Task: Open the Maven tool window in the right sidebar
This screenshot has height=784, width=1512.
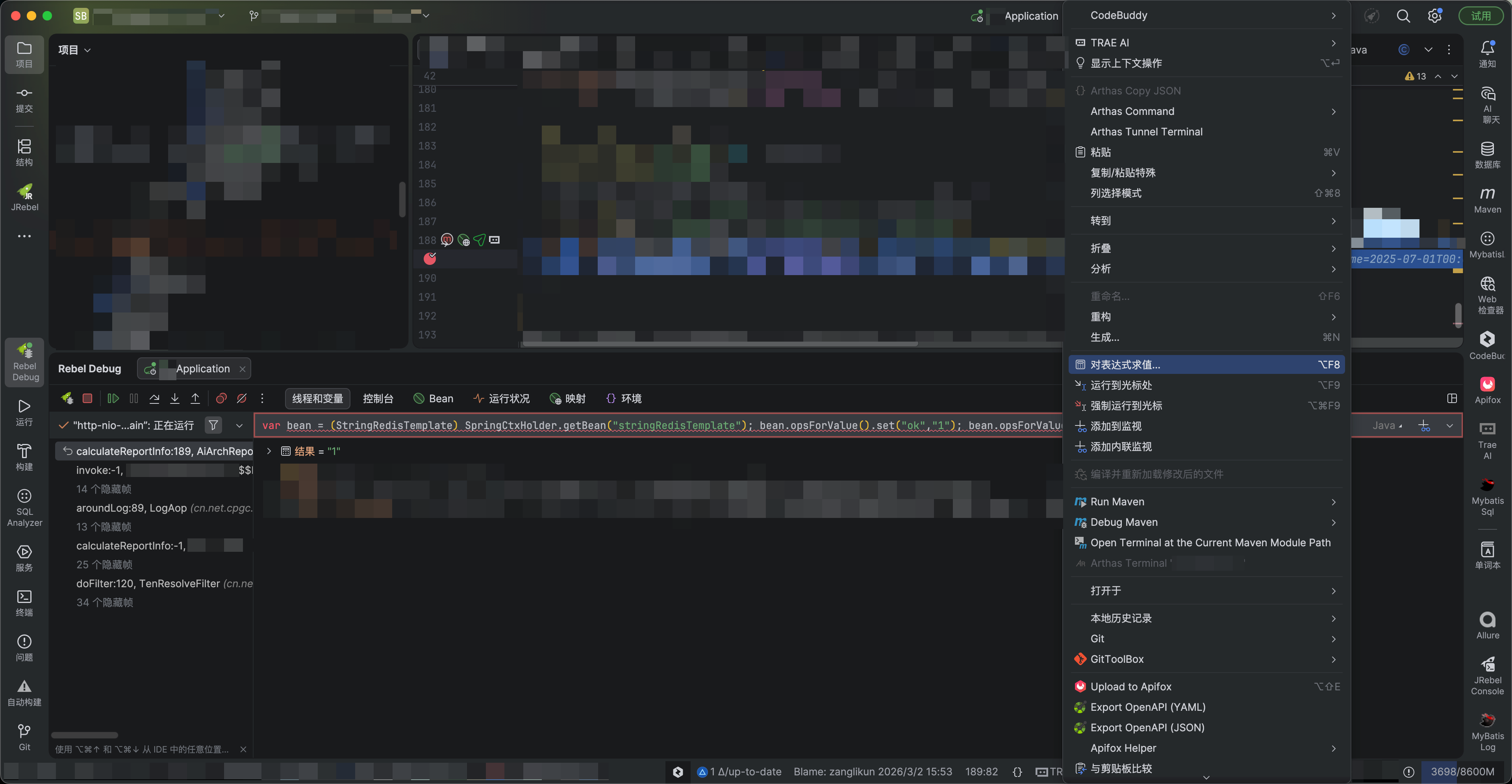Action: pyautogui.click(x=1487, y=200)
